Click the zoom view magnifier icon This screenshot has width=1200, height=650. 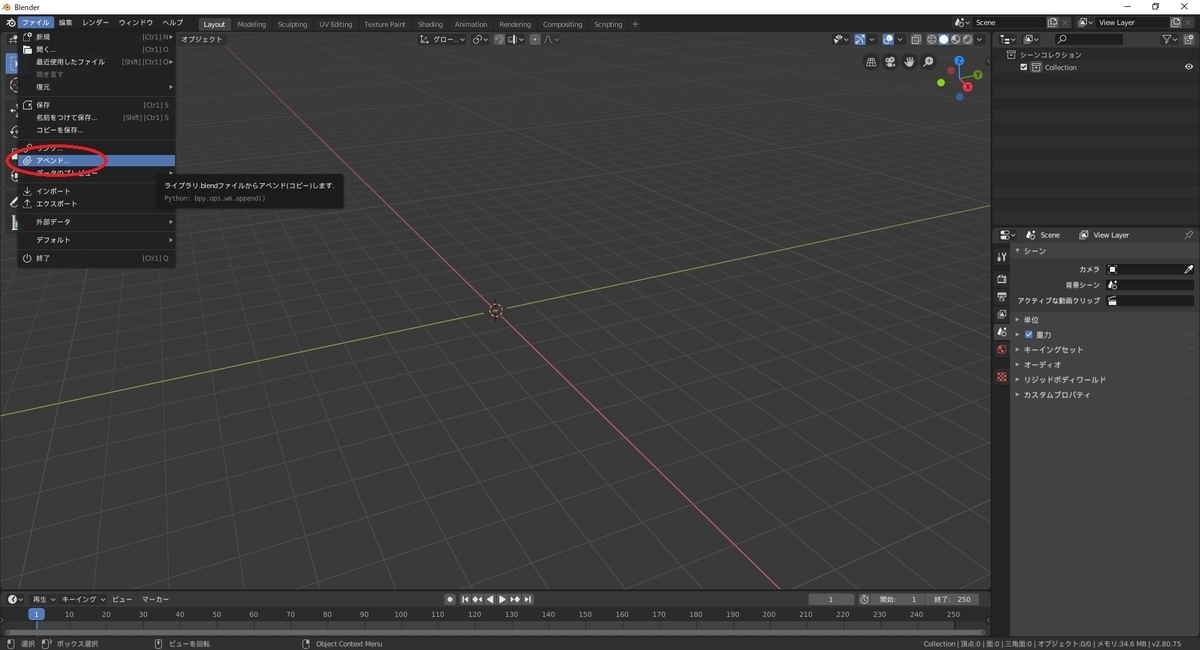[x=929, y=62]
